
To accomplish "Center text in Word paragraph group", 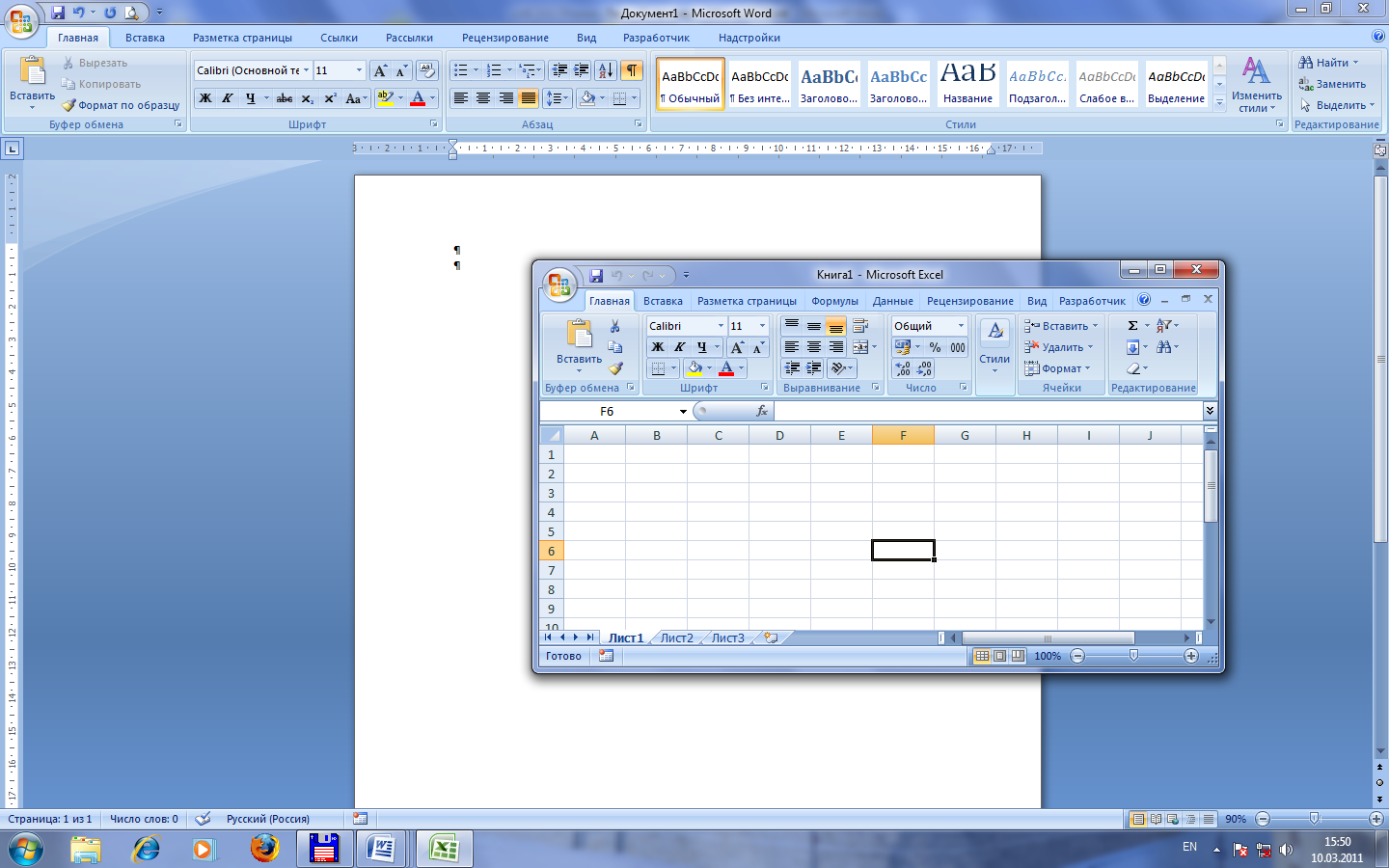I will coord(483,98).
